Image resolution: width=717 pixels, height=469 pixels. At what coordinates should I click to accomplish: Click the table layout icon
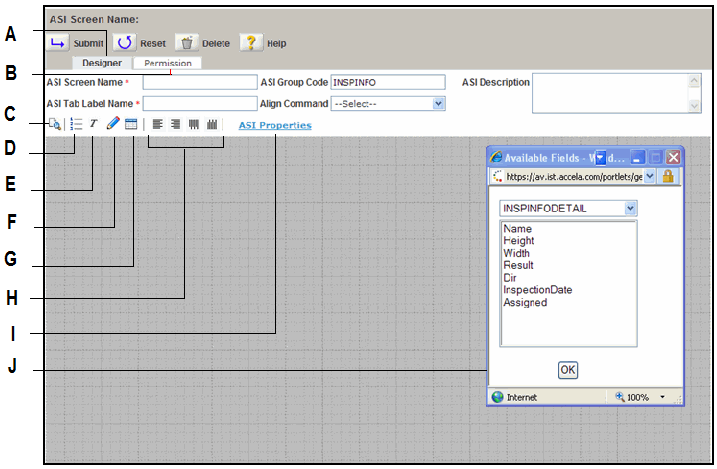(x=131, y=125)
